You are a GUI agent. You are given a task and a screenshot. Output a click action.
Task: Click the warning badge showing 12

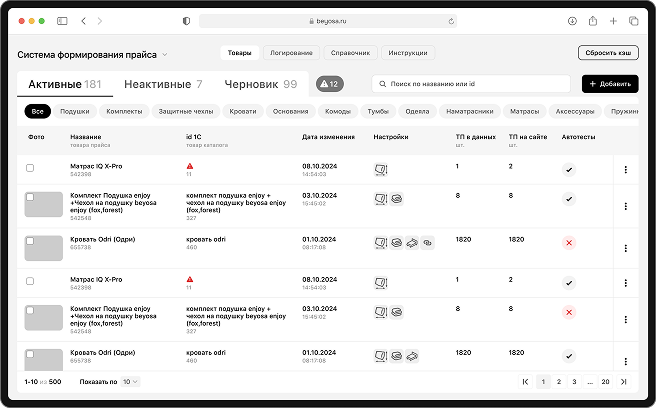pyautogui.click(x=330, y=84)
